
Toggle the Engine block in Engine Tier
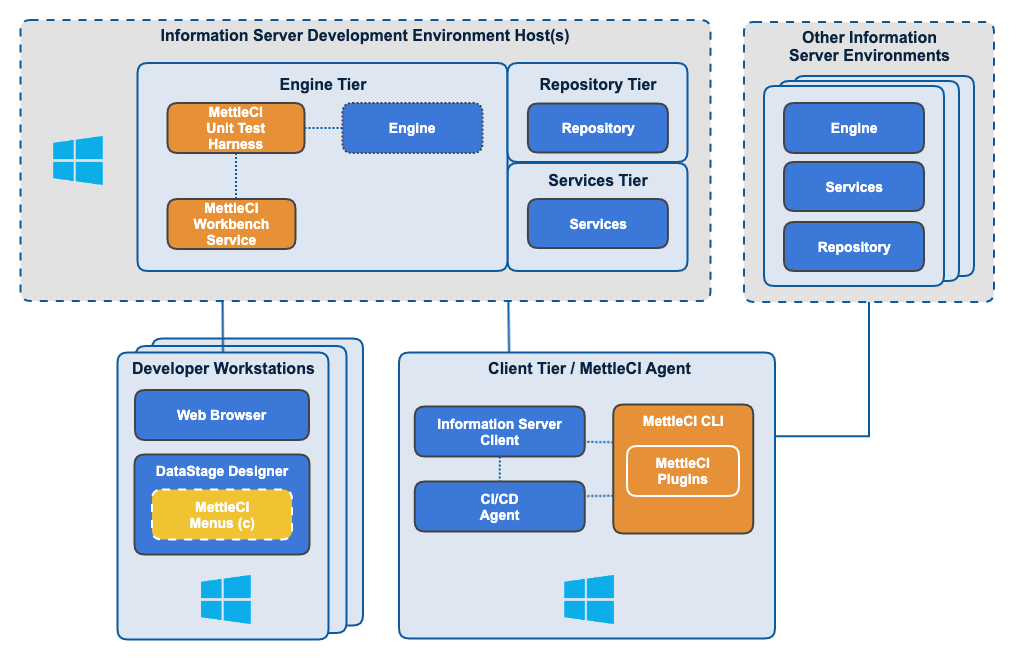tap(412, 128)
